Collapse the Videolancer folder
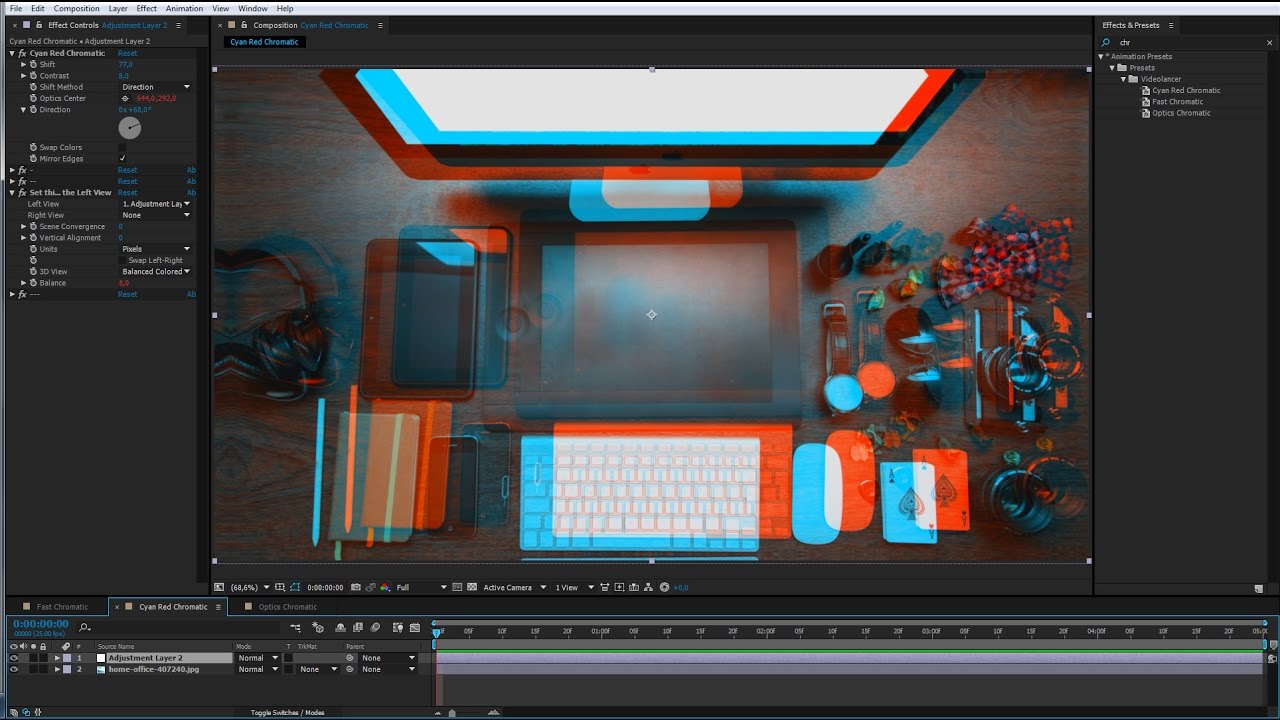This screenshot has width=1280, height=720. (1123, 79)
